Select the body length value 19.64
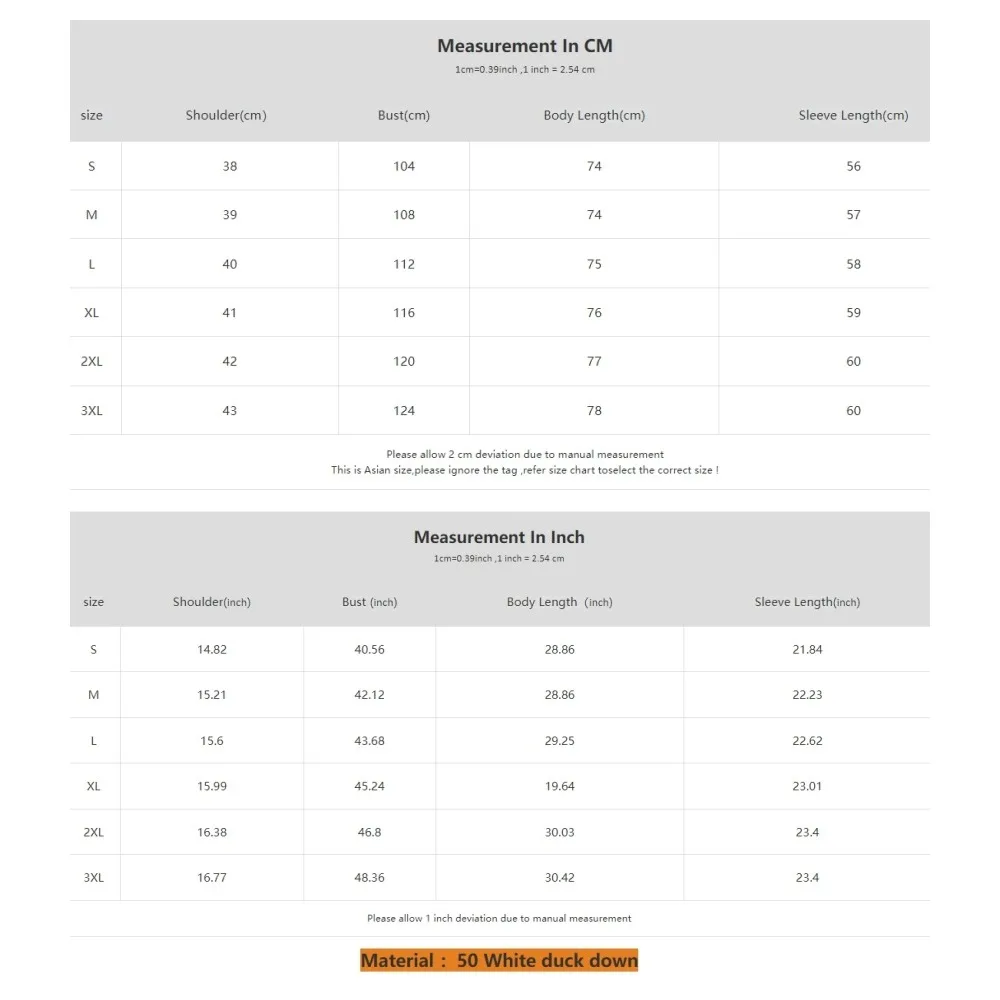Viewport: 1000px width, 1000px height. 559,786
